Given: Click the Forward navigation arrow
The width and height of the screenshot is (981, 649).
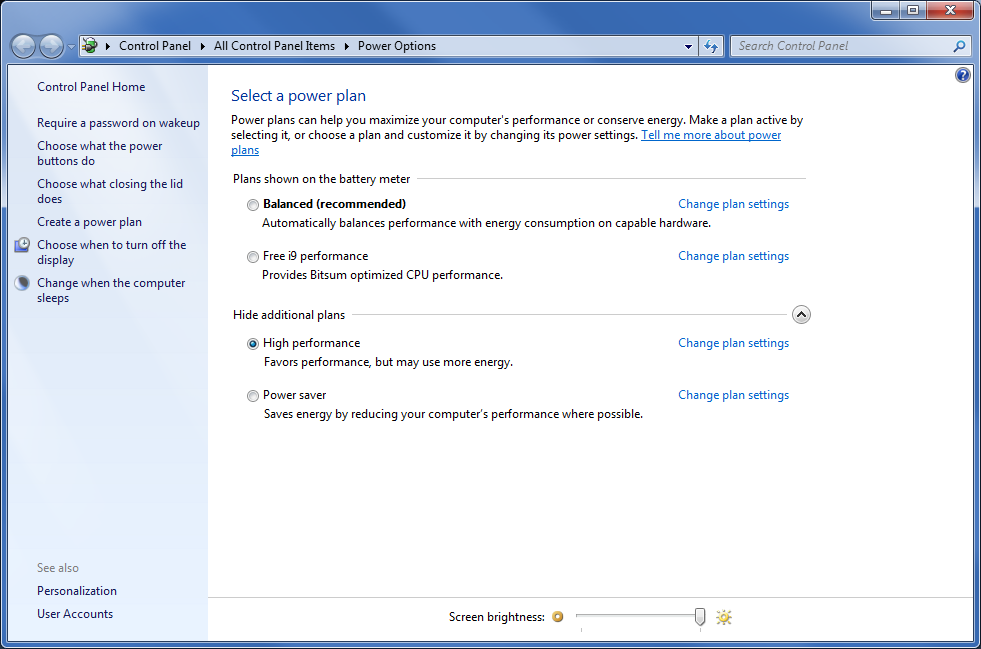Looking at the screenshot, I should (51, 46).
